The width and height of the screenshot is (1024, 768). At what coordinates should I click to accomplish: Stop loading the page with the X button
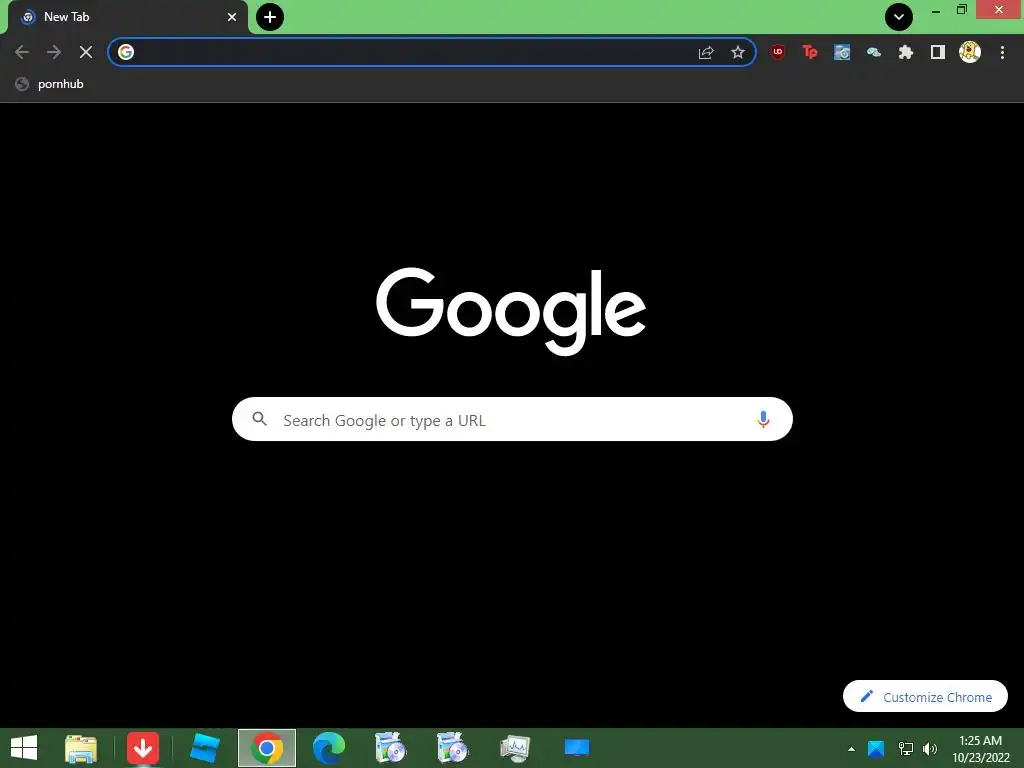86,52
